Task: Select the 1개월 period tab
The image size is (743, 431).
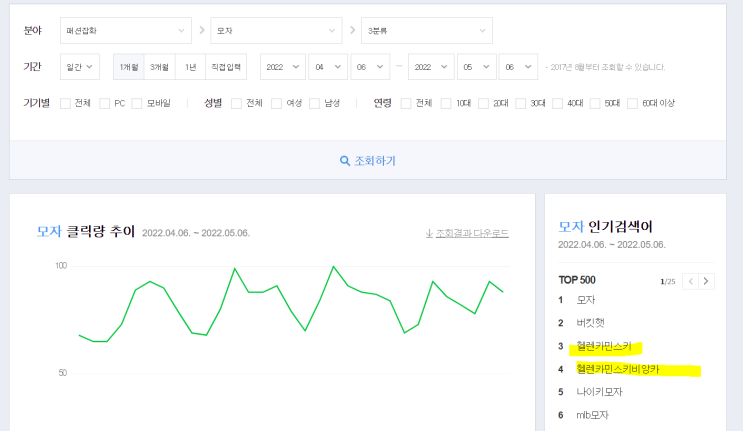Action: click(x=129, y=67)
